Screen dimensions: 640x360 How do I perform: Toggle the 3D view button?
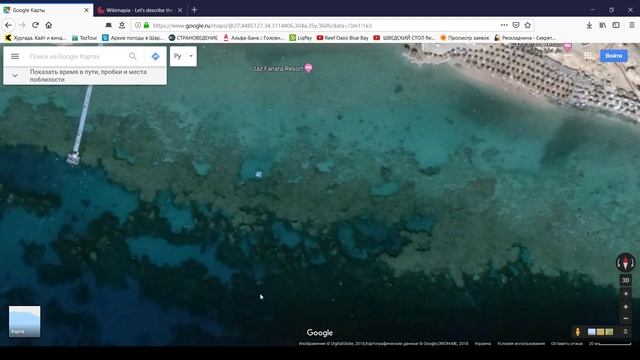pos(625,280)
